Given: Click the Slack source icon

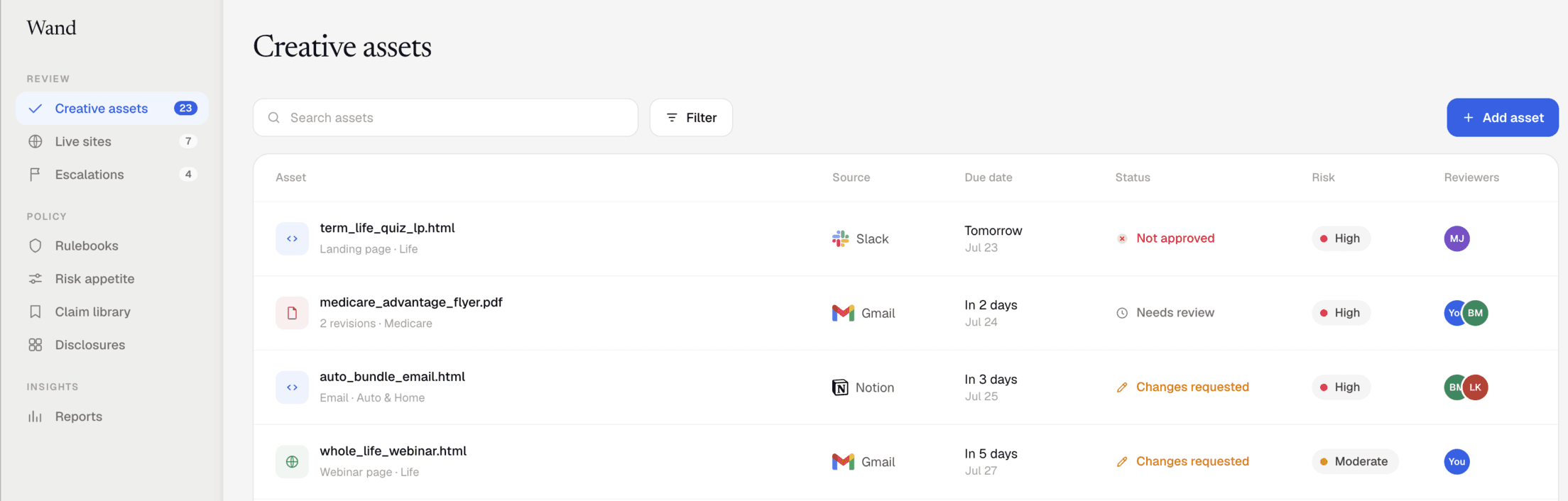Looking at the screenshot, I should pyautogui.click(x=841, y=239).
